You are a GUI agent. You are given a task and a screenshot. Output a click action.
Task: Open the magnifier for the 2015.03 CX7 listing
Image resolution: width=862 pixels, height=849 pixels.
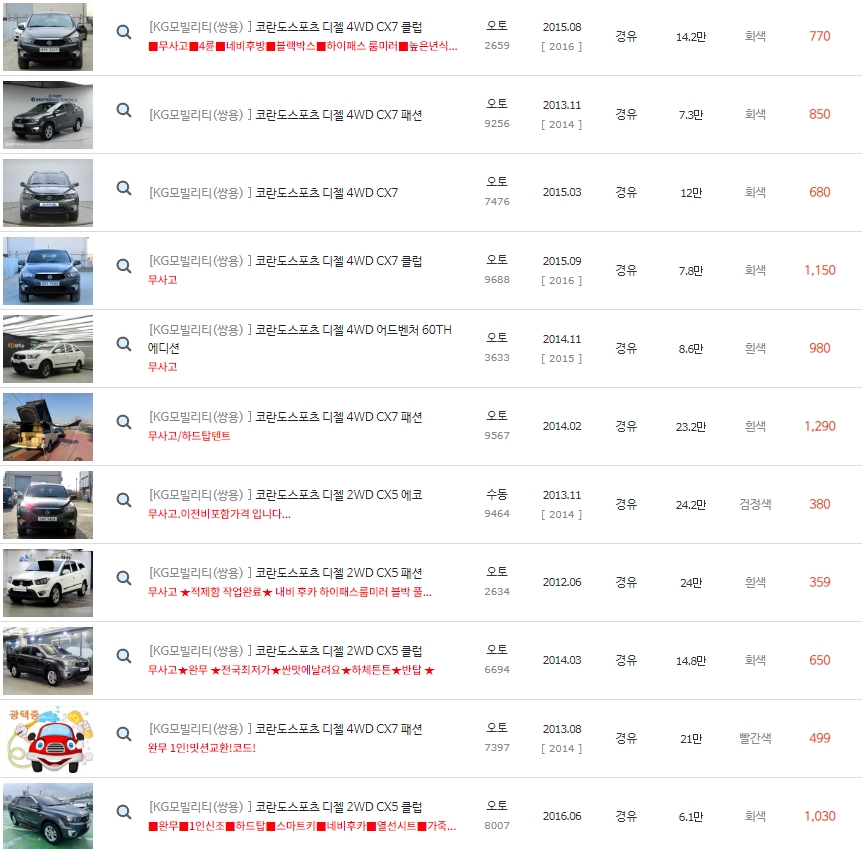124,185
